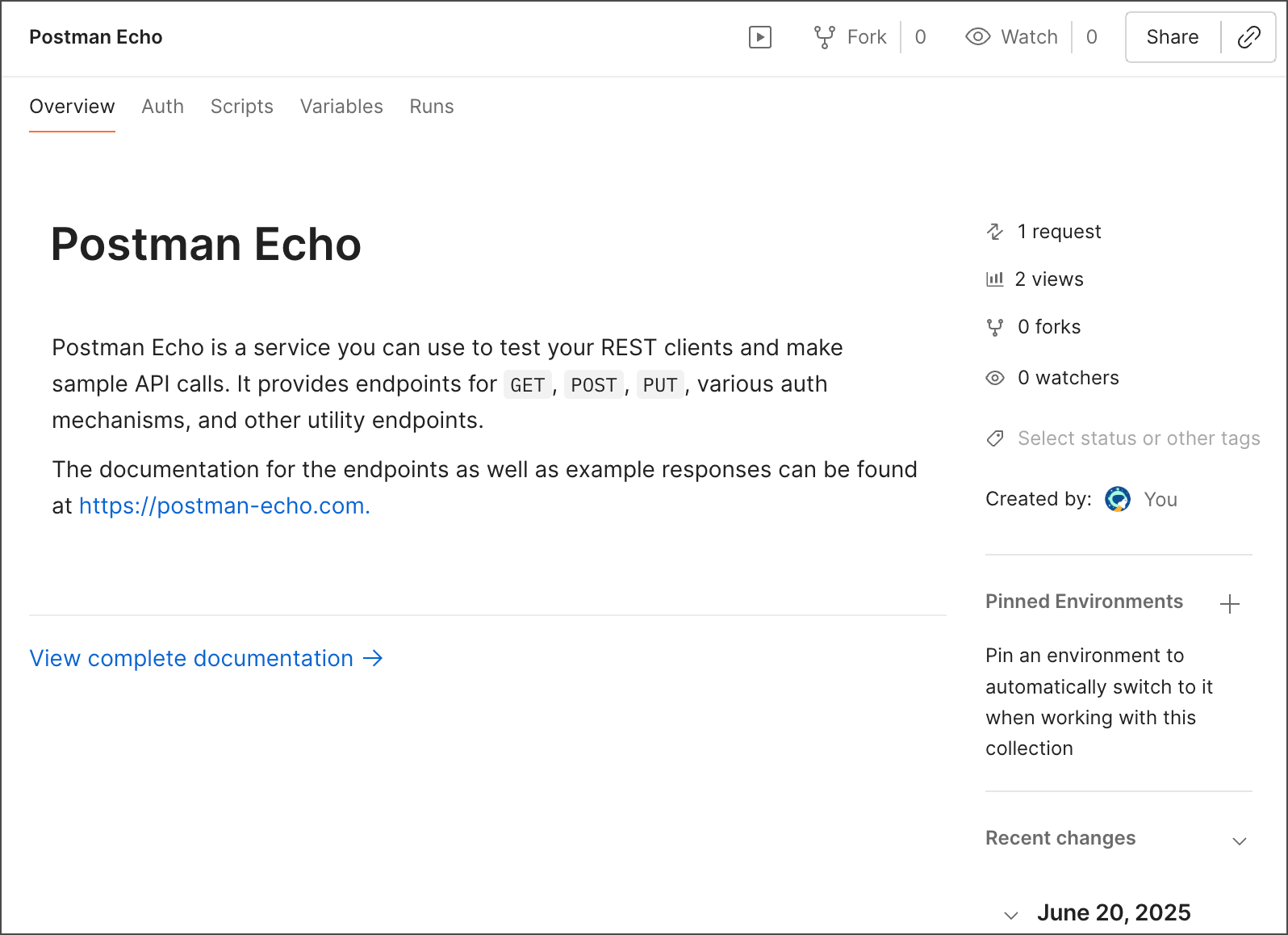Collapse the June 20, 2025 group
Viewport: 1288px width, 935px height.
[x=1011, y=915]
